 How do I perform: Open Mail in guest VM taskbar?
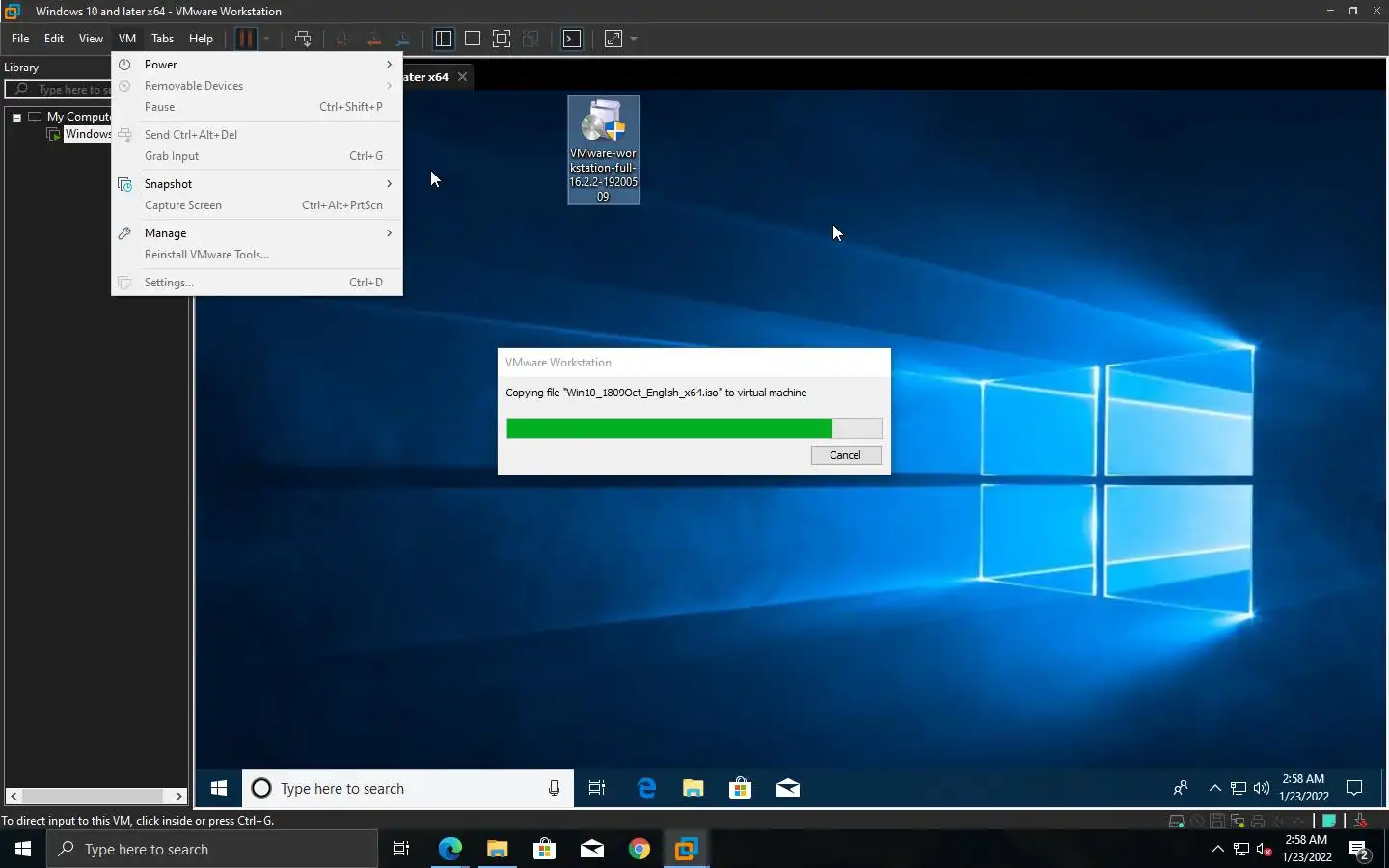coord(787,789)
